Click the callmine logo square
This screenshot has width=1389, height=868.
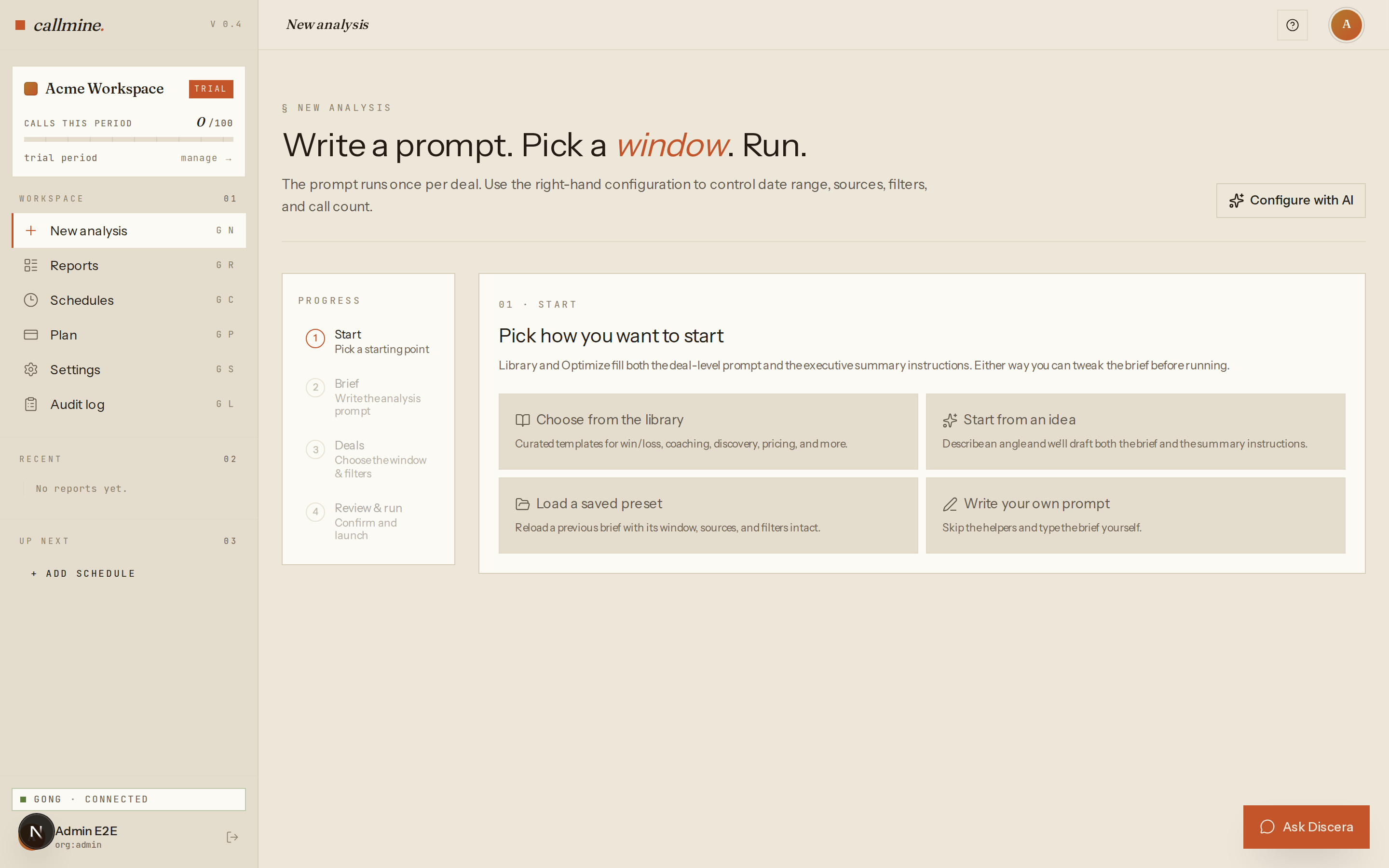(20, 25)
